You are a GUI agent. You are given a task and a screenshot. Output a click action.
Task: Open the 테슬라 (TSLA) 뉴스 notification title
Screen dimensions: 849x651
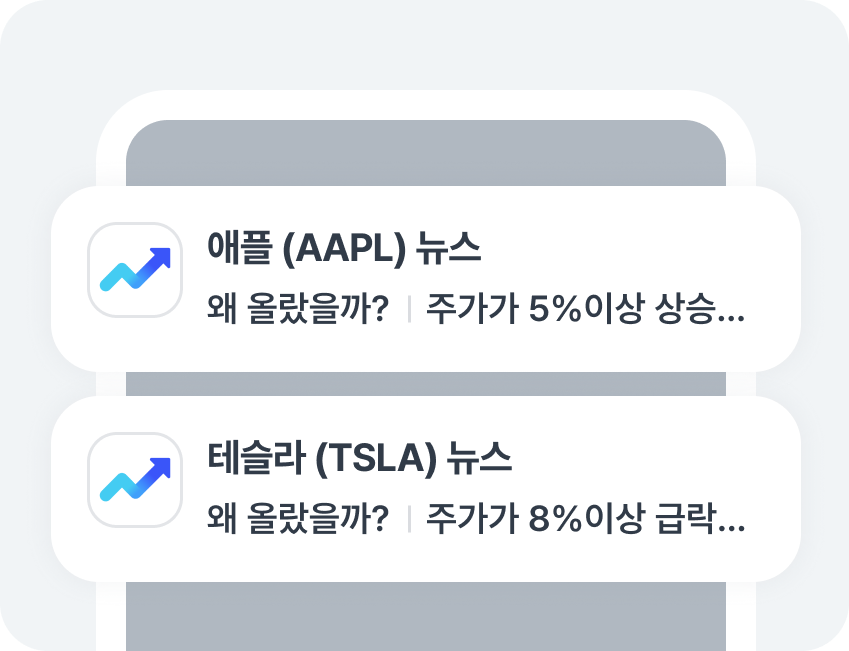click(358, 459)
